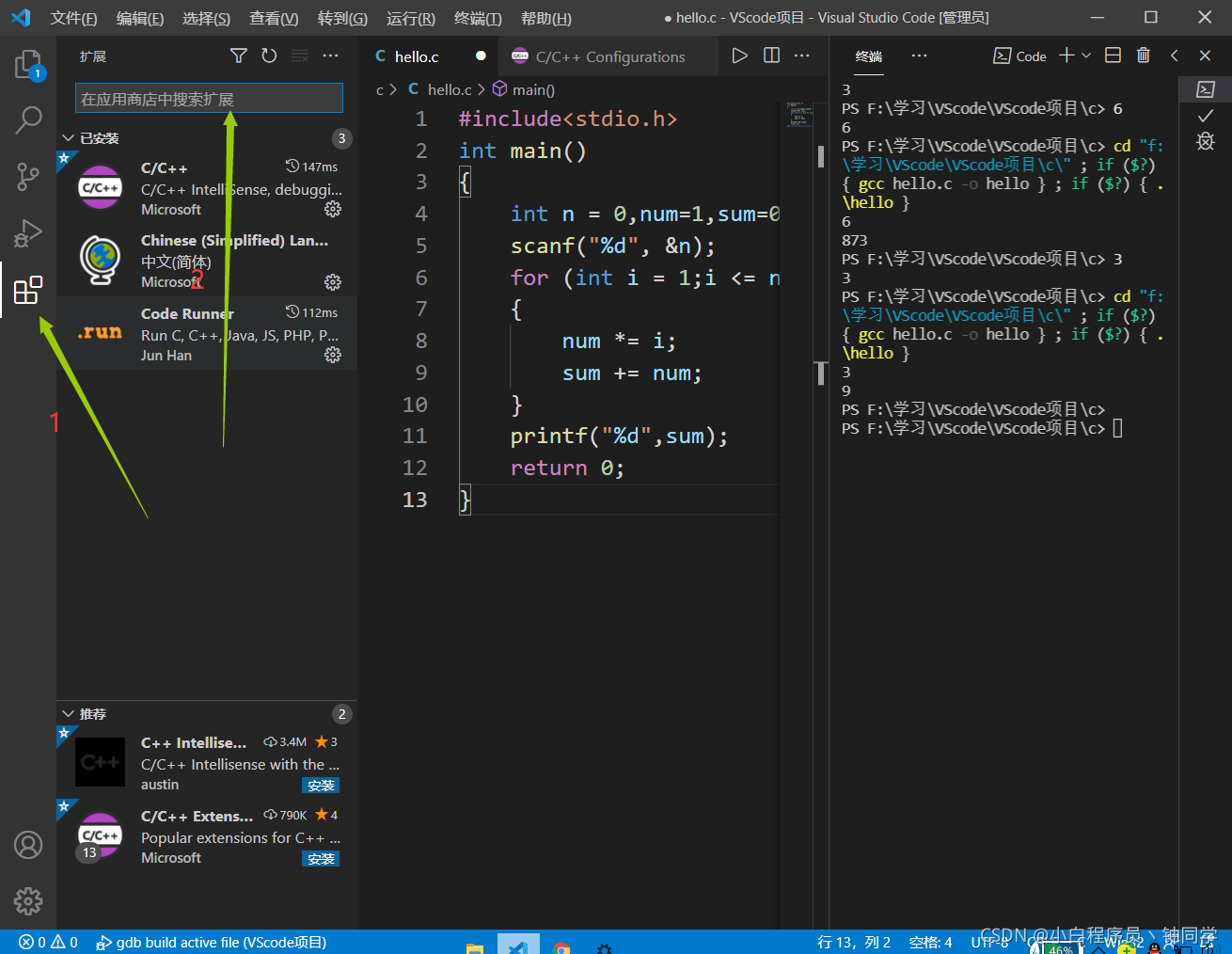
Task: Click the filter extensions funnel icon
Action: coord(239,56)
